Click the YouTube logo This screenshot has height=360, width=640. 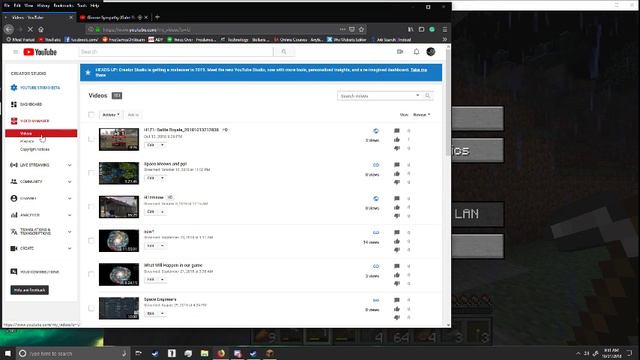40,52
